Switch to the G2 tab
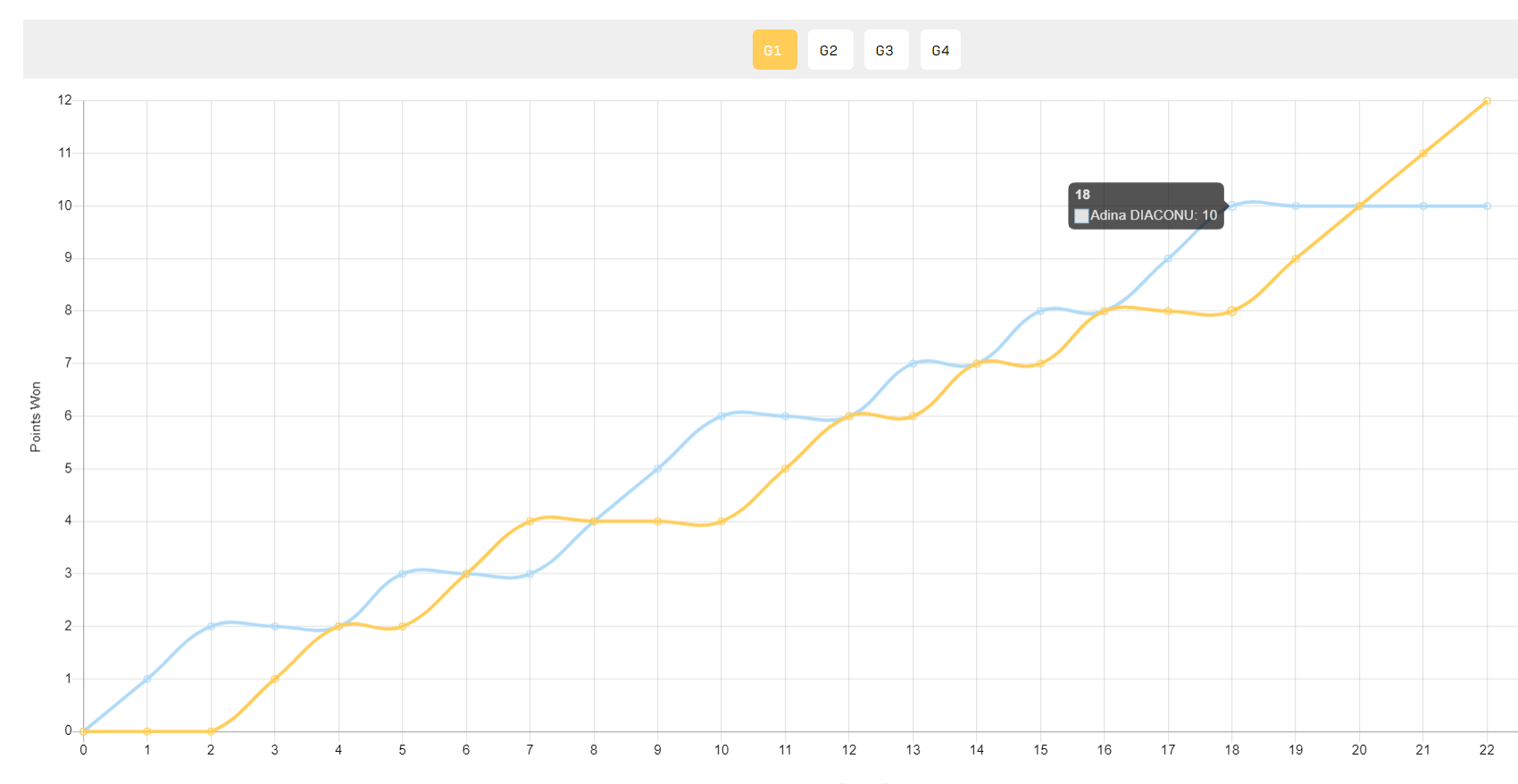Screen dimensions: 1518x784 coord(830,50)
